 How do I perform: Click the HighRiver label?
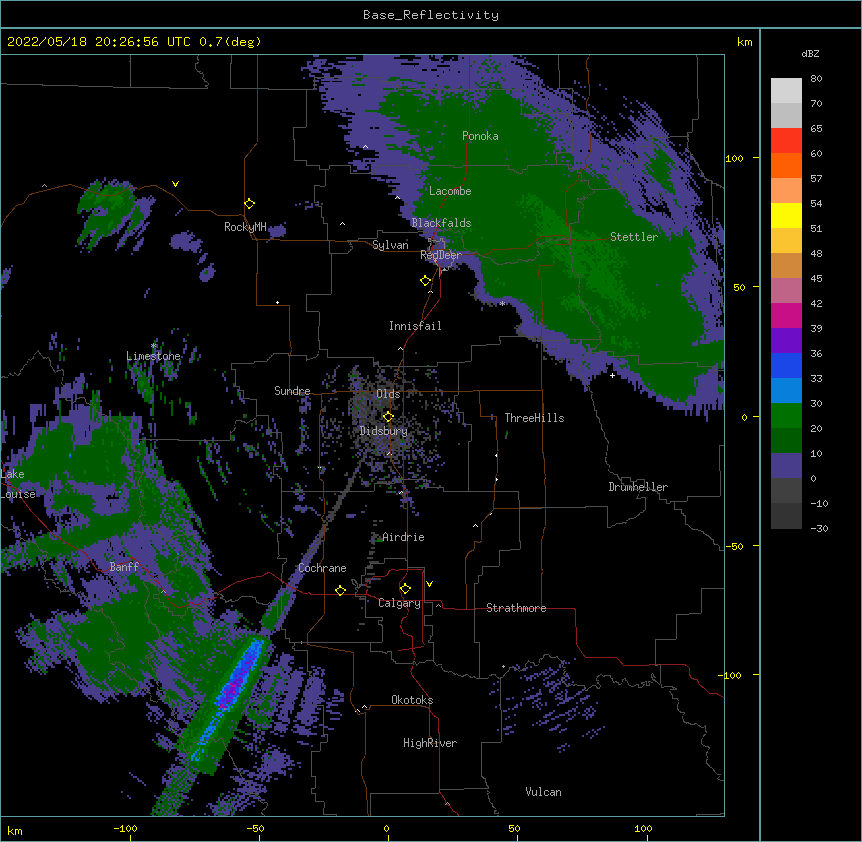(x=430, y=743)
